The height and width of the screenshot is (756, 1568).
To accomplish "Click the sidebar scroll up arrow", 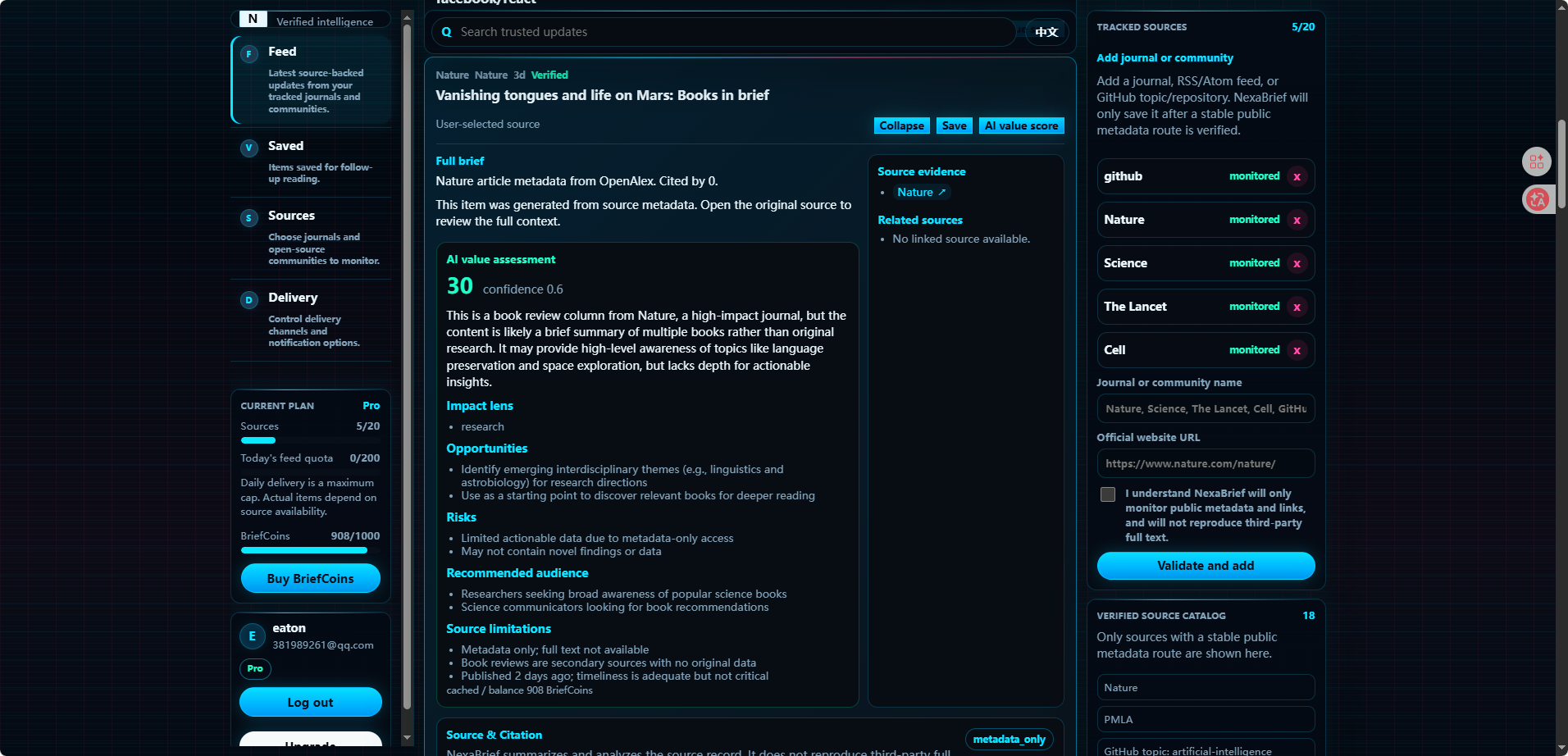I will pos(407,16).
